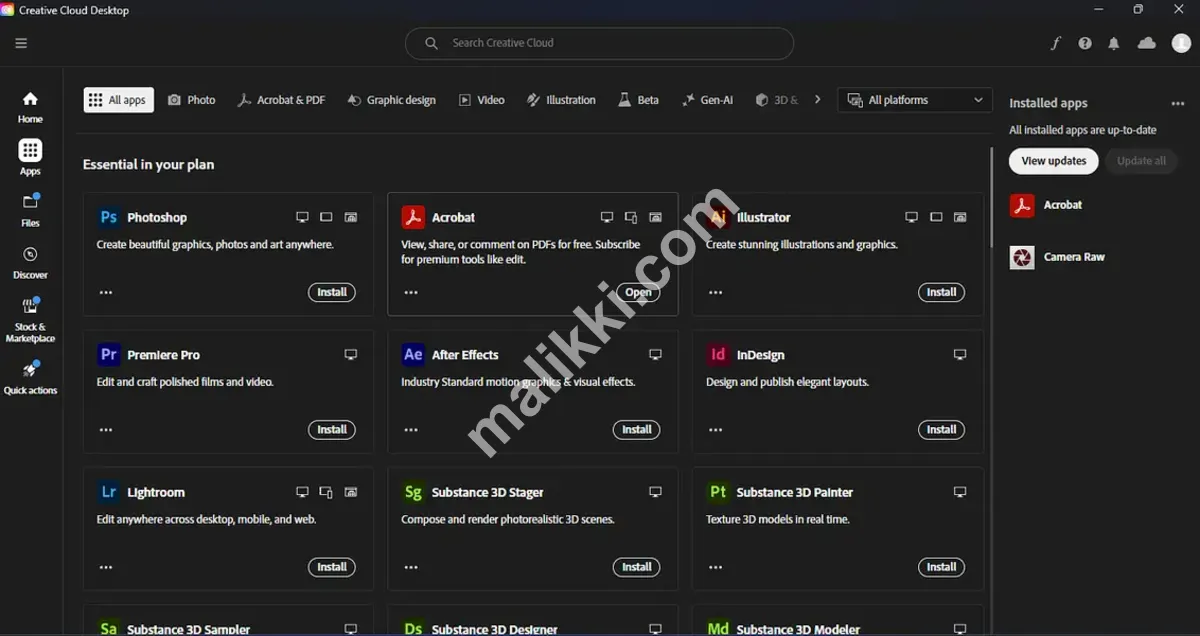Click the Substance 3D Stager Sg icon

(413, 492)
